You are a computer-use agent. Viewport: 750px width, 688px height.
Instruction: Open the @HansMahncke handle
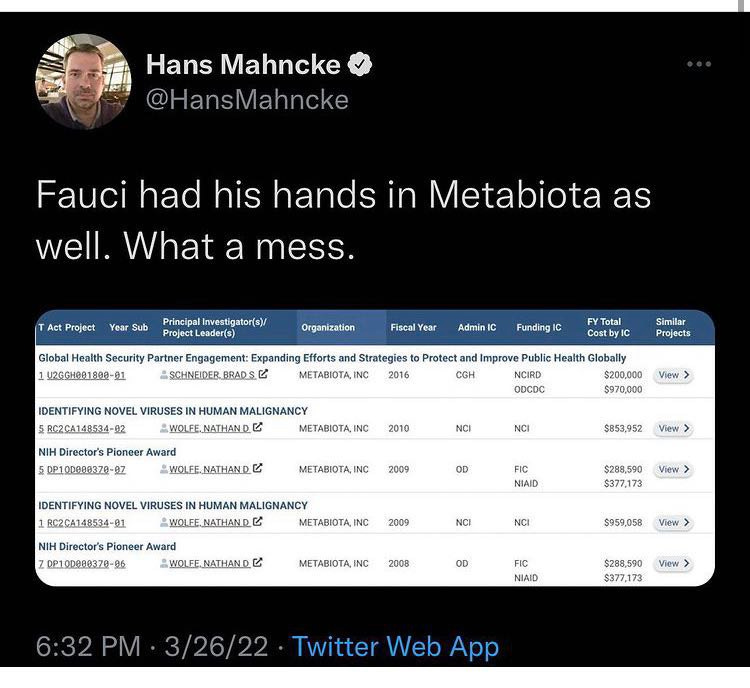247,100
